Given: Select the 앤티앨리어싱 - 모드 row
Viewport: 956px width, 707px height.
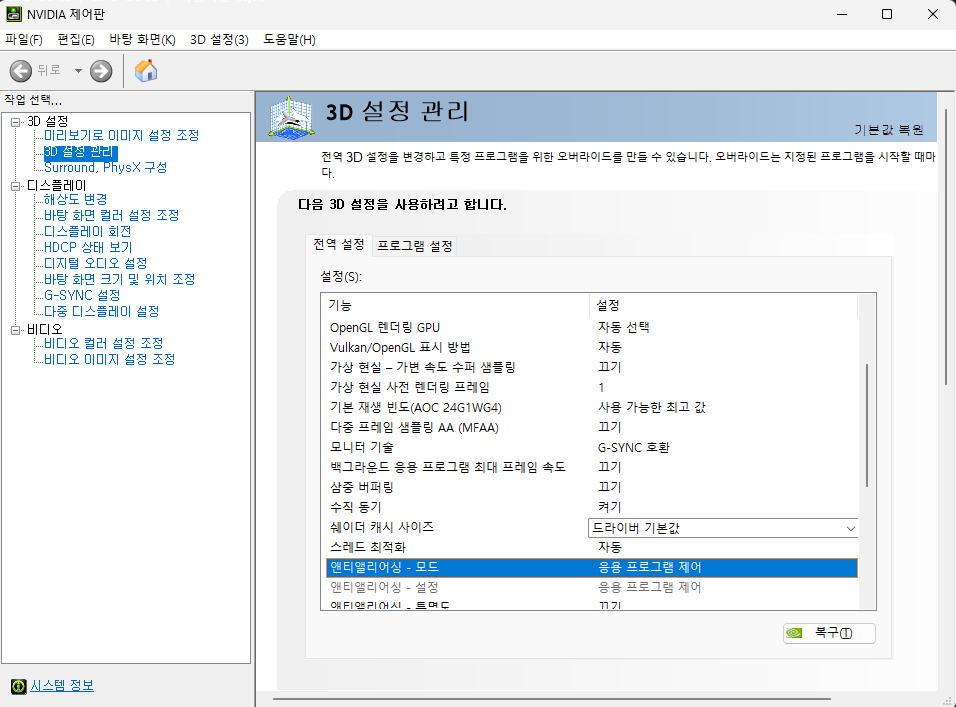Looking at the screenshot, I should coord(591,567).
